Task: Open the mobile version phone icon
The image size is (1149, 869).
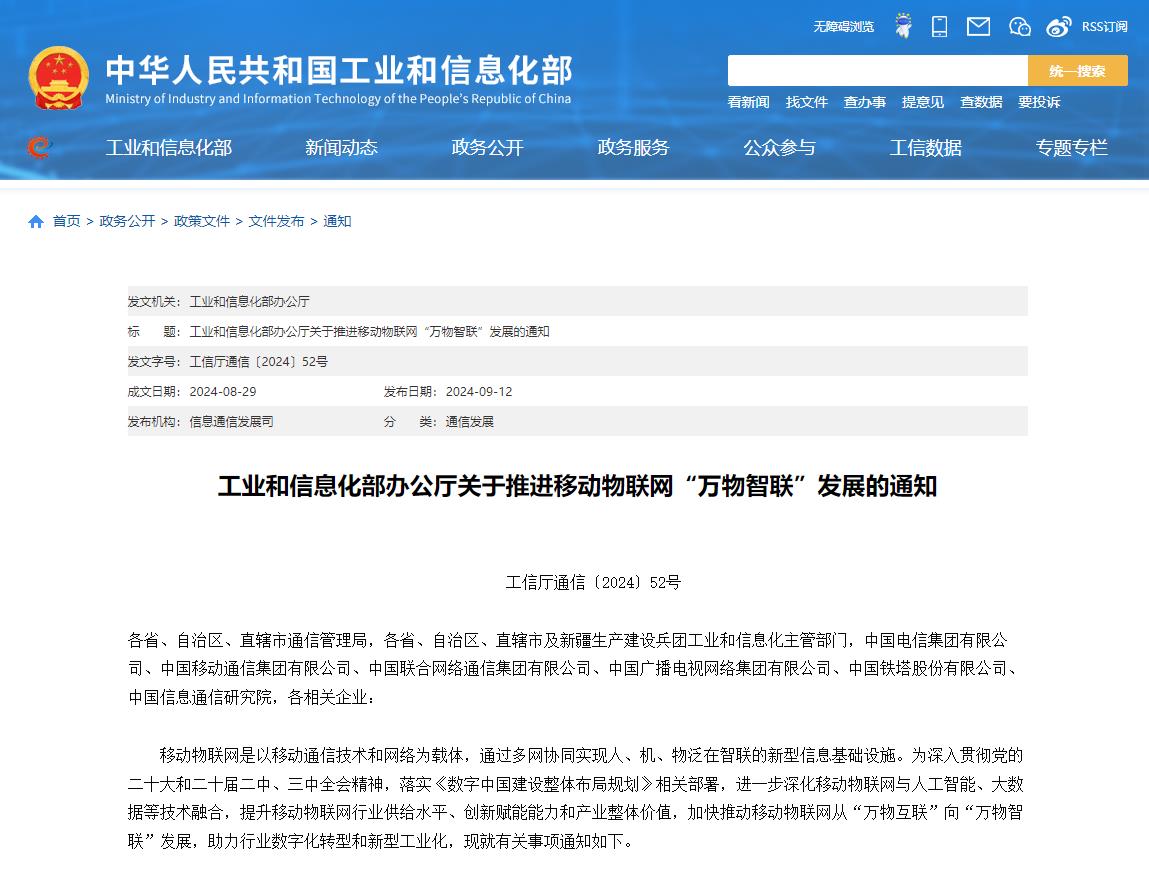Action: [939, 26]
